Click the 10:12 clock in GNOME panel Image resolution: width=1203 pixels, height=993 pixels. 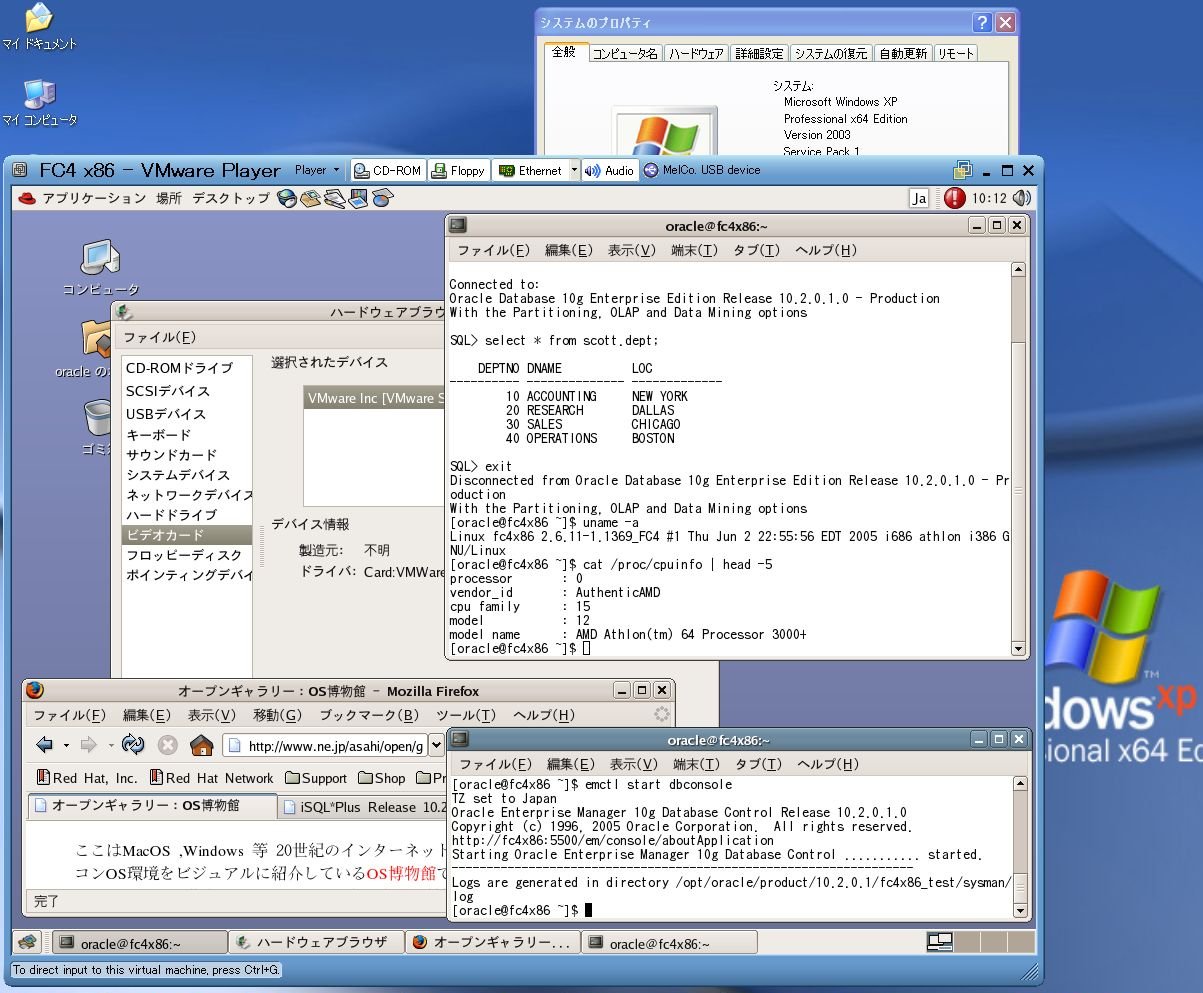[x=989, y=198]
